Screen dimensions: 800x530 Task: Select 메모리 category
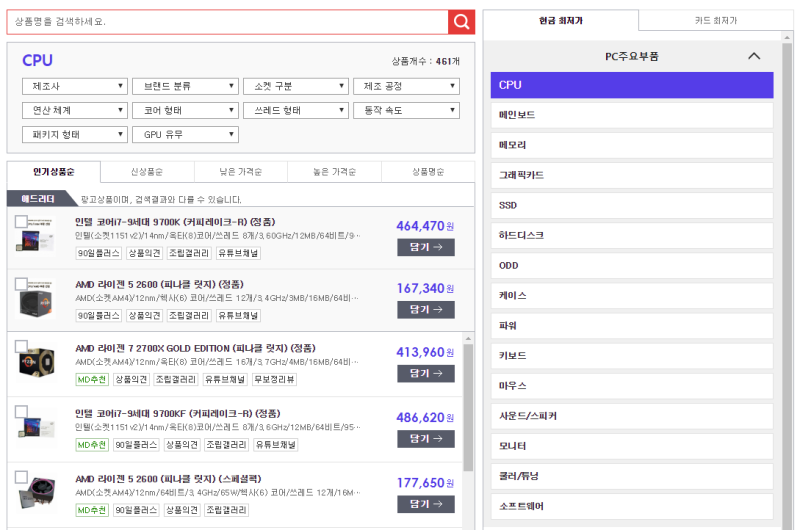(632, 145)
